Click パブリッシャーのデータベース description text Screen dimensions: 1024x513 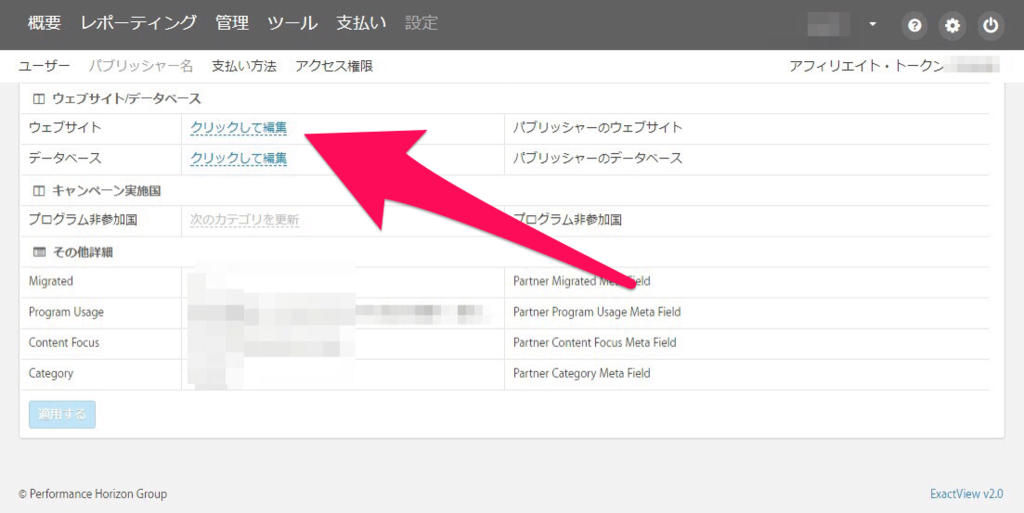(x=598, y=159)
